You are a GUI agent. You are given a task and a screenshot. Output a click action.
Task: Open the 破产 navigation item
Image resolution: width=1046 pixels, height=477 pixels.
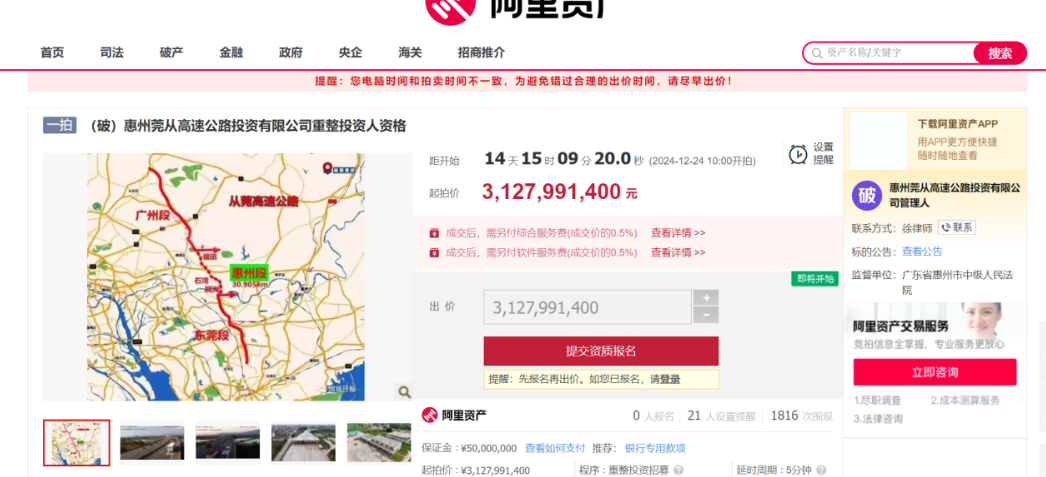tap(171, 53)
